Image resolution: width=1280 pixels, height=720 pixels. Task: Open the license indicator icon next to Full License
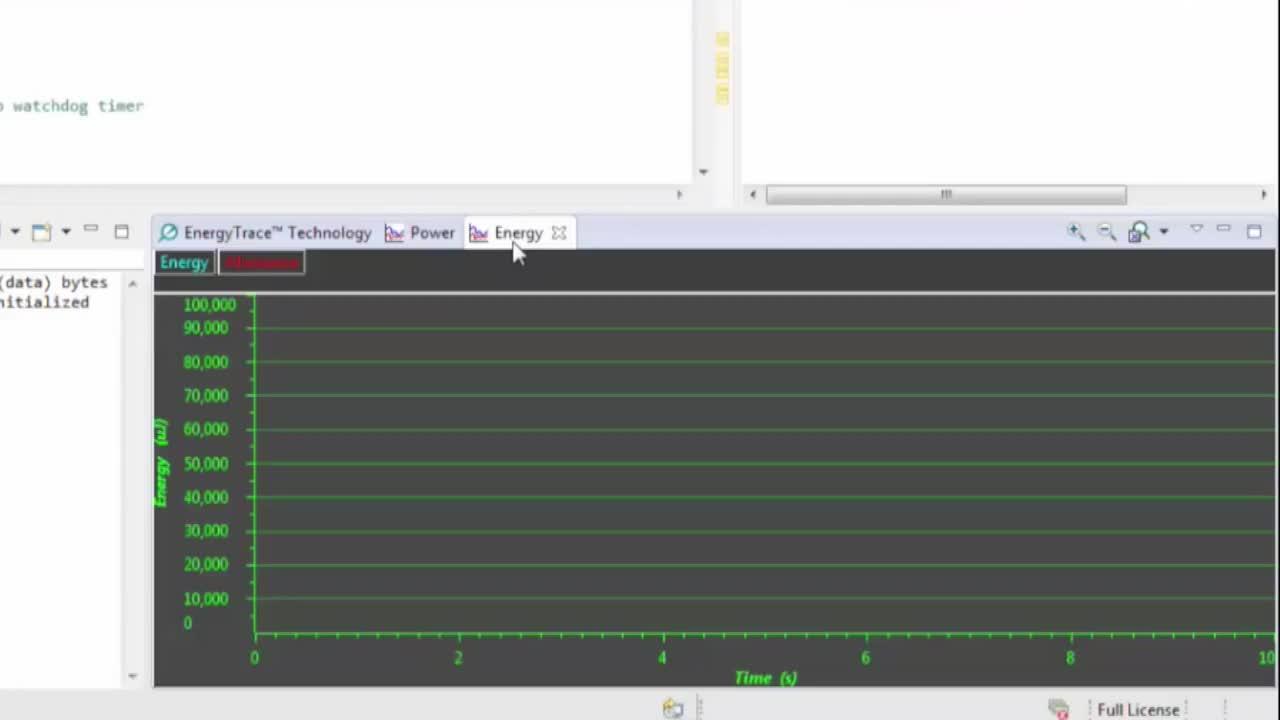click(x=1058, y=709)
